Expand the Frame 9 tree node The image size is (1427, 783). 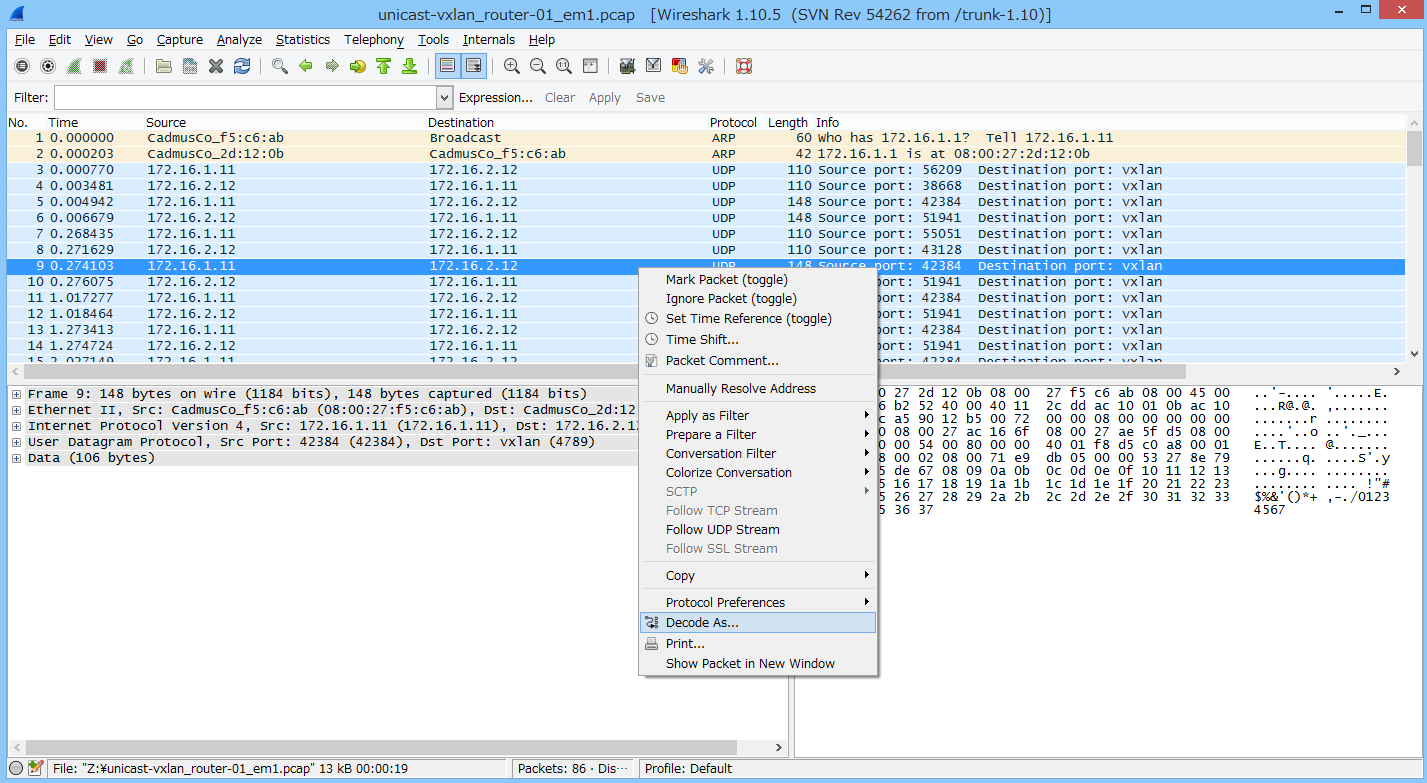pos(16,394)
